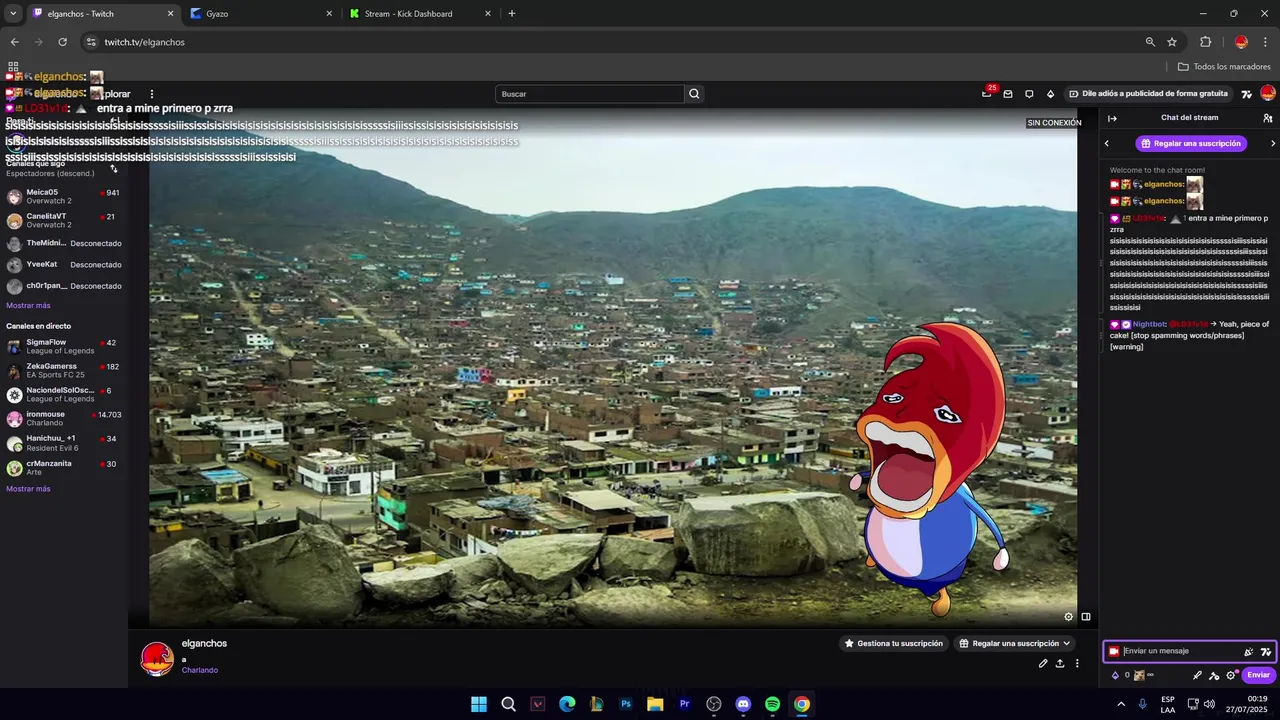Open video player settings gear
Screen dimensions: 1280x720
(1069, 617)
